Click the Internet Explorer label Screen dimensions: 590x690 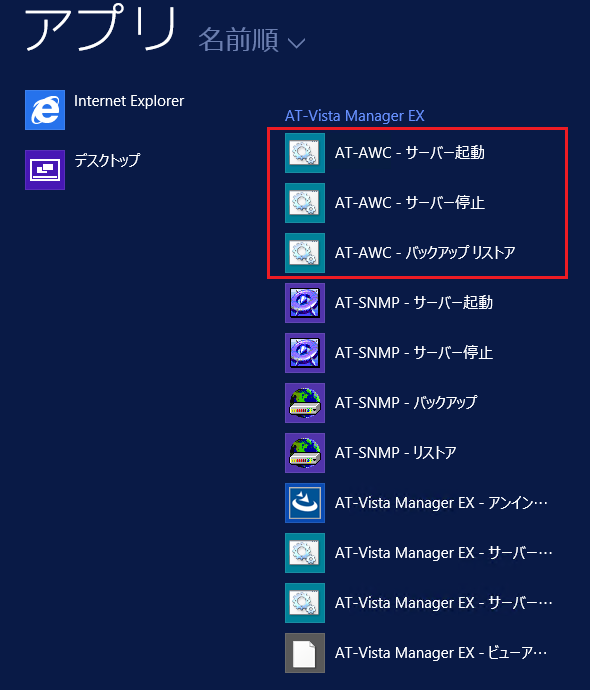[129, 101]
